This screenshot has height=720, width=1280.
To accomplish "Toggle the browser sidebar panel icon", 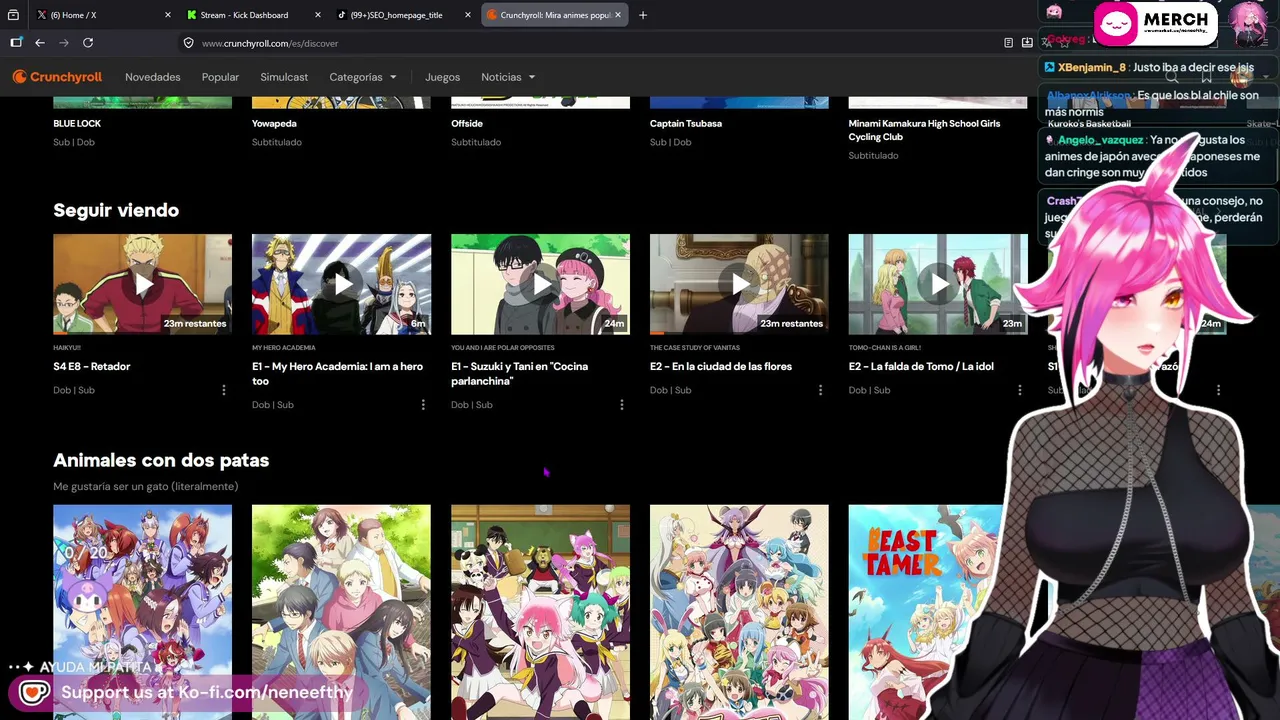I will pos(16,43).
